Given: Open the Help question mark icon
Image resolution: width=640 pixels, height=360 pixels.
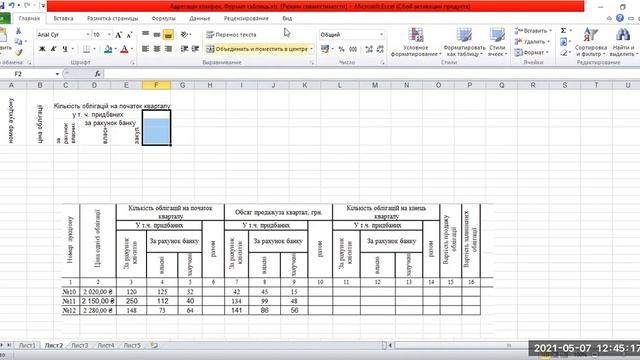Looking at the screenshot, I should (620, 18).
